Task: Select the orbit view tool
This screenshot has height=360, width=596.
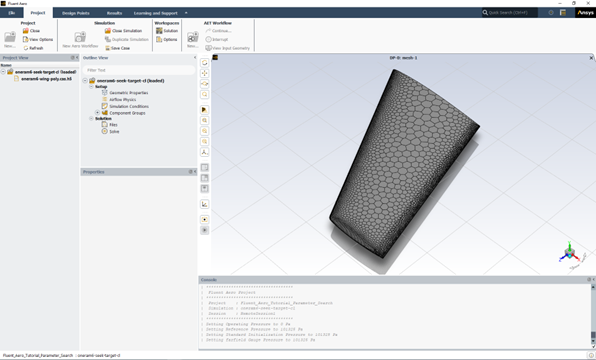Action: tap(204, 84)
